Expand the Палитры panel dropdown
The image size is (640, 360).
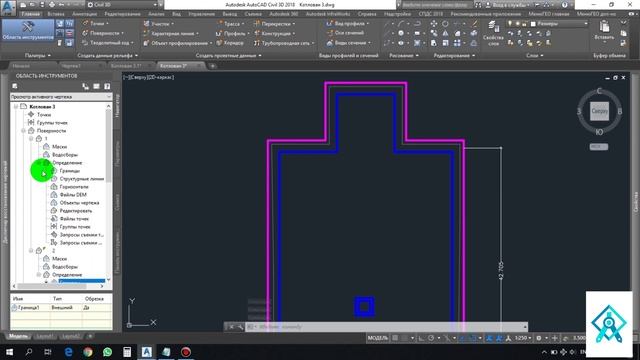[38, 55]
